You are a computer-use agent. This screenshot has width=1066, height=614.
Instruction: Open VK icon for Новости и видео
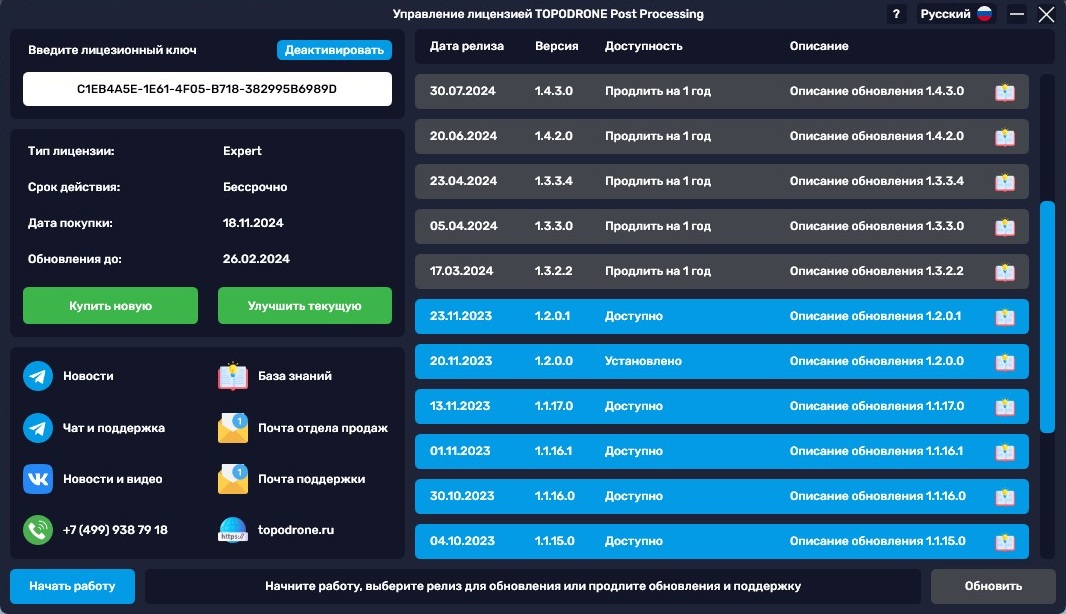point(38,479)
